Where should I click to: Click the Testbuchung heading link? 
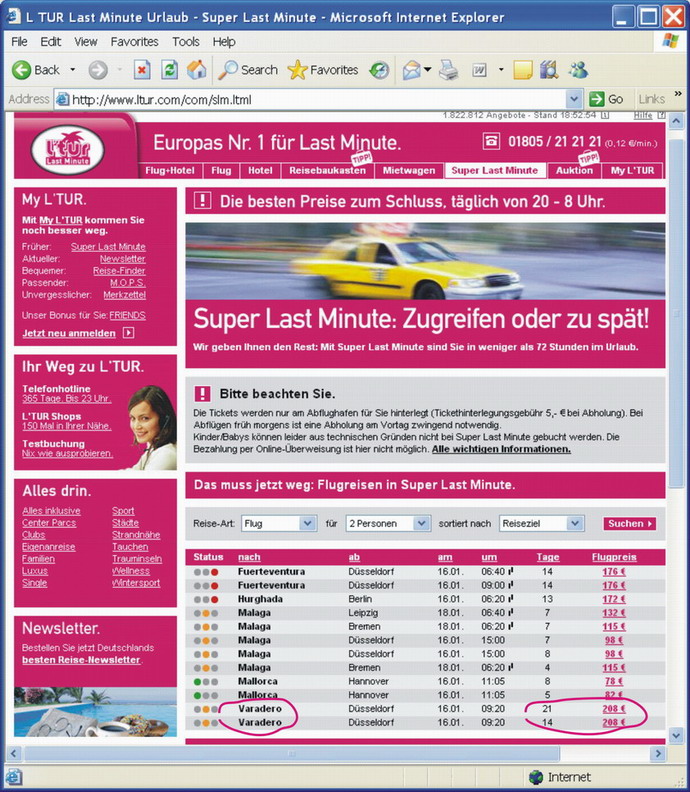coord(53,443)
